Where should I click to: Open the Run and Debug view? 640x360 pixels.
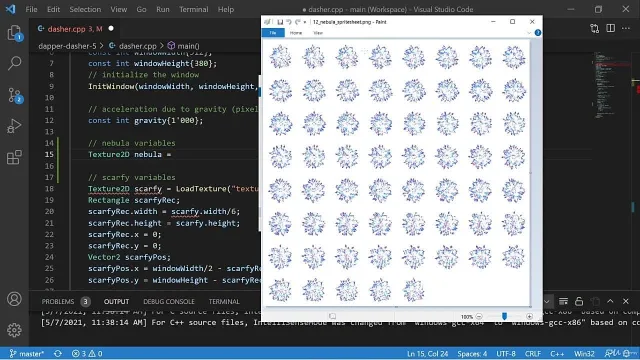(x=14, y=126)
